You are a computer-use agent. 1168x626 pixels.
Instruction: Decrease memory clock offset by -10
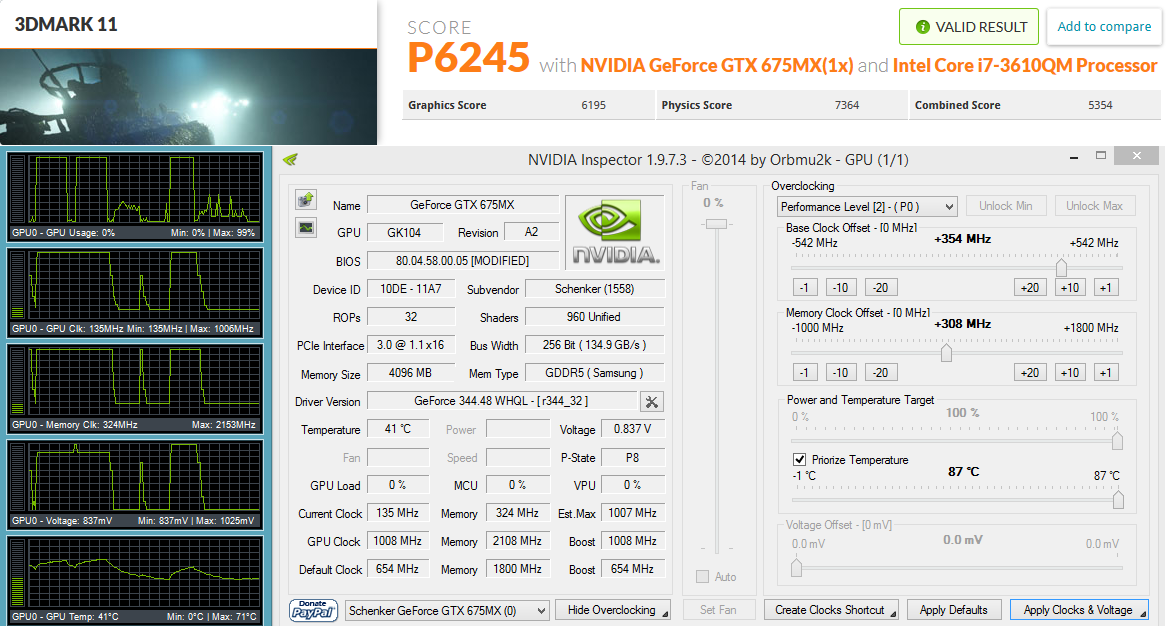coord(841,373)
